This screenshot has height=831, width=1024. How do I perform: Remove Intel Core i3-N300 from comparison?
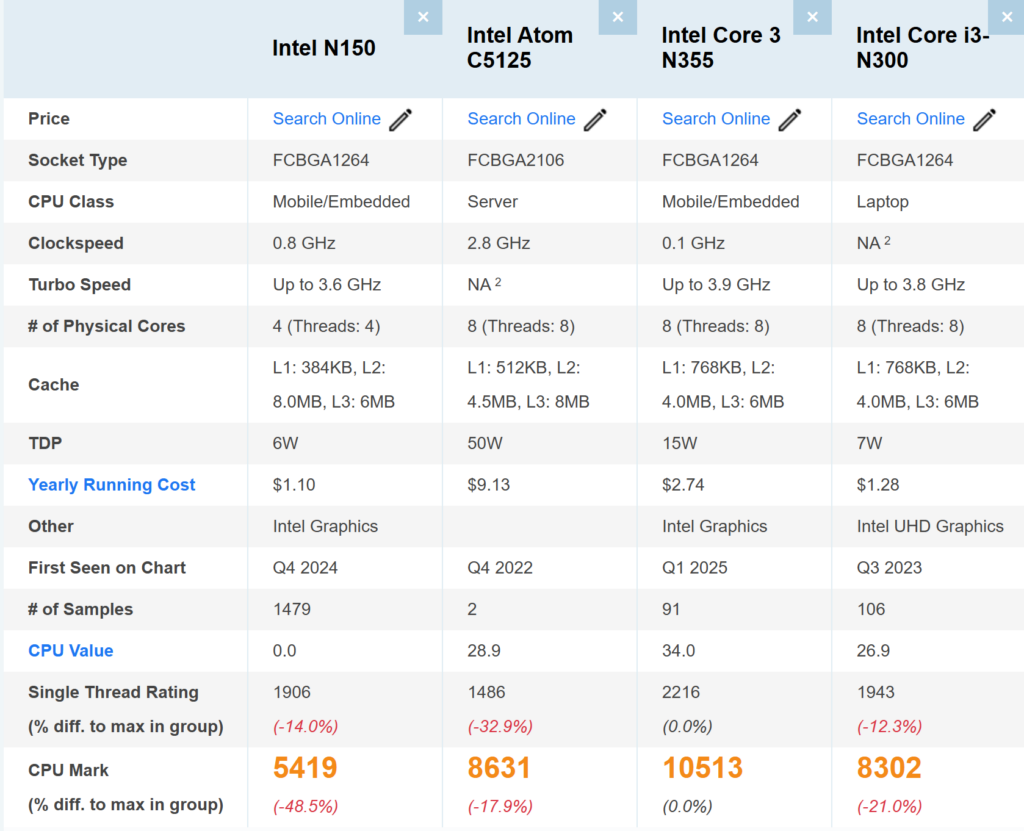click(1006, 17)
